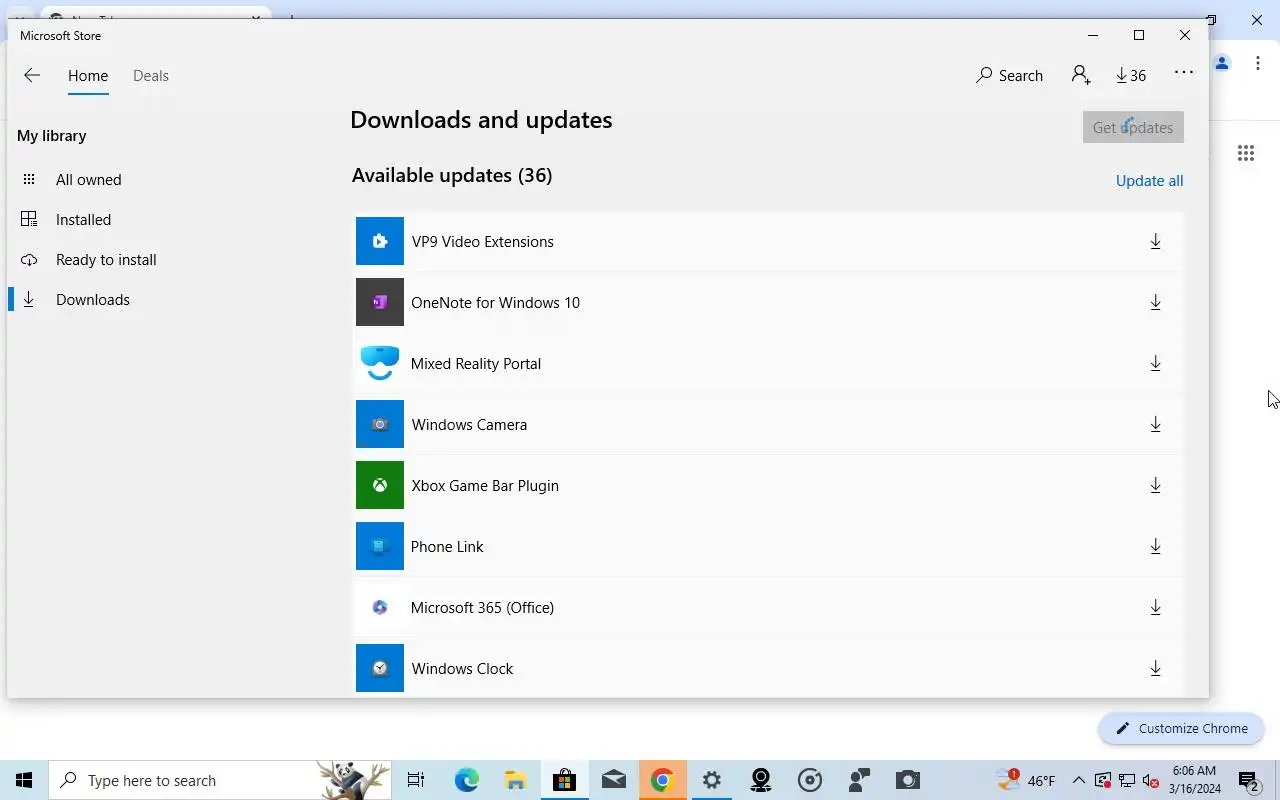The width and height of the screenshot is (1280, 800).
Task: Open the 'Xbox Game Bar Plugin' entry text
Action: [485, 486]
